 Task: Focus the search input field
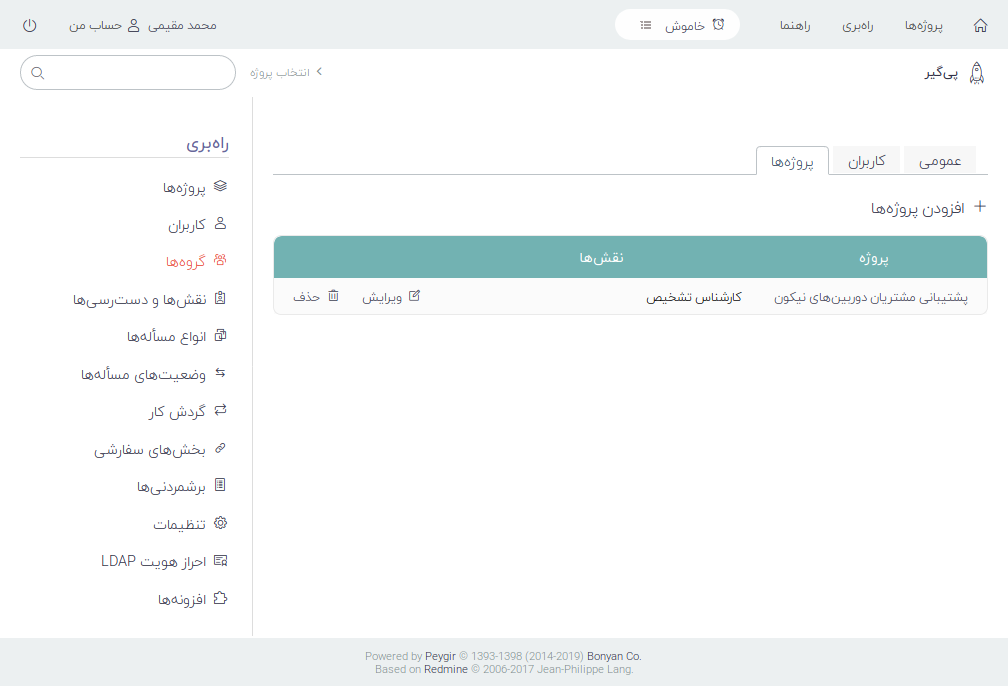pos(135,73)
